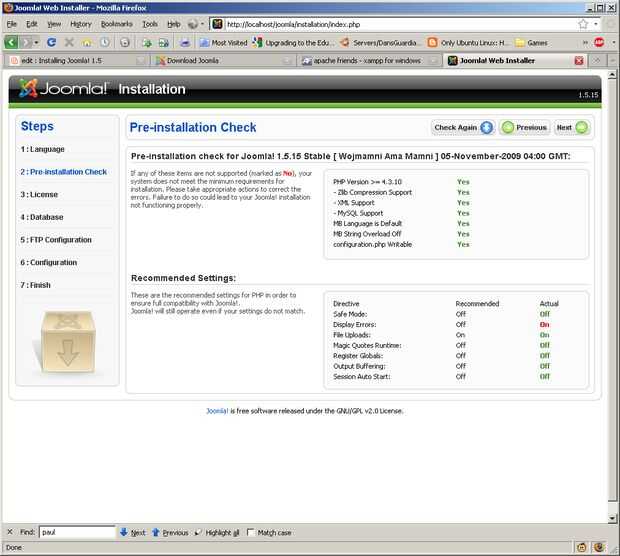Switch to the Download Joomla tab
This screenshot has width=620, height=556.
tap(223, 61)
